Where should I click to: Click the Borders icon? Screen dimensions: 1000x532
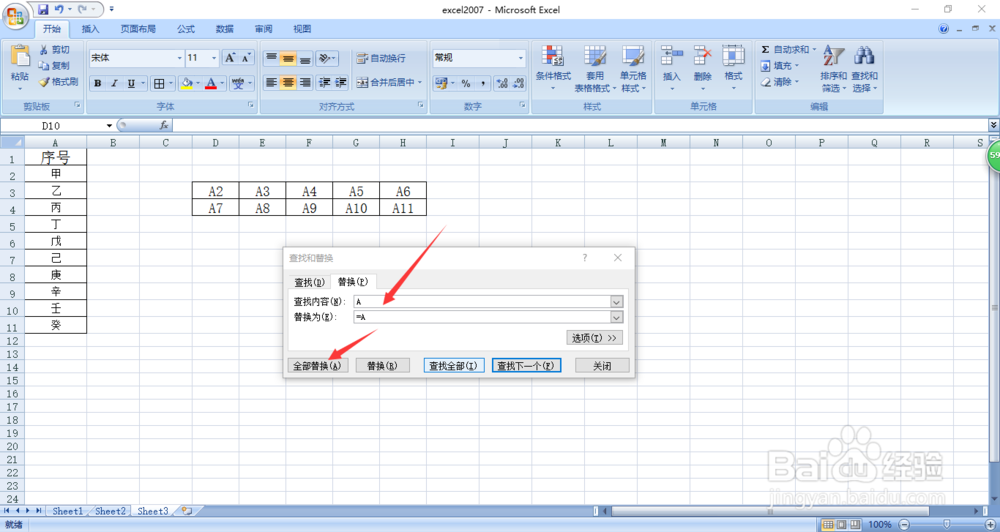pos(159,83)
